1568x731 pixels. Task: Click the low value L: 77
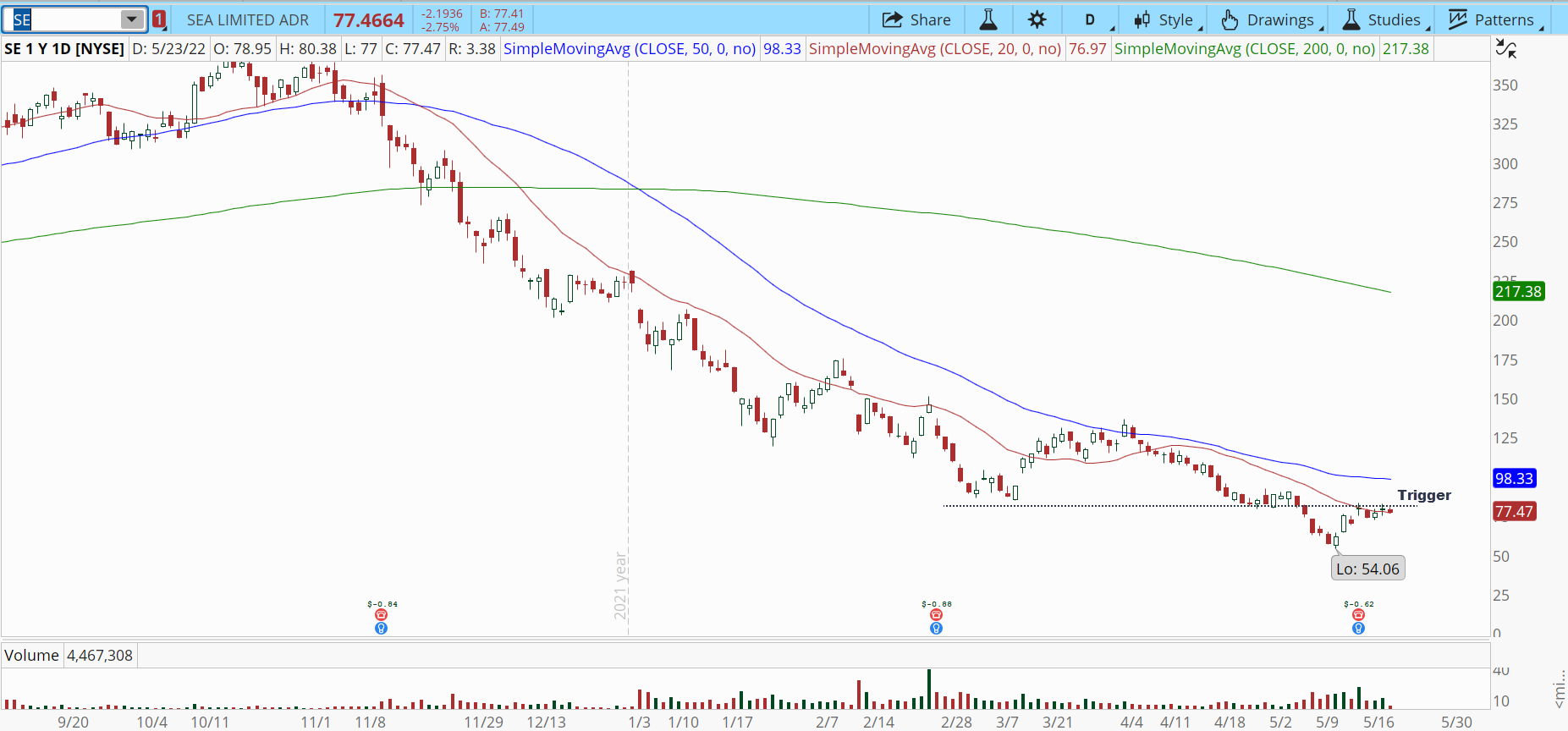tap(360, 49)
